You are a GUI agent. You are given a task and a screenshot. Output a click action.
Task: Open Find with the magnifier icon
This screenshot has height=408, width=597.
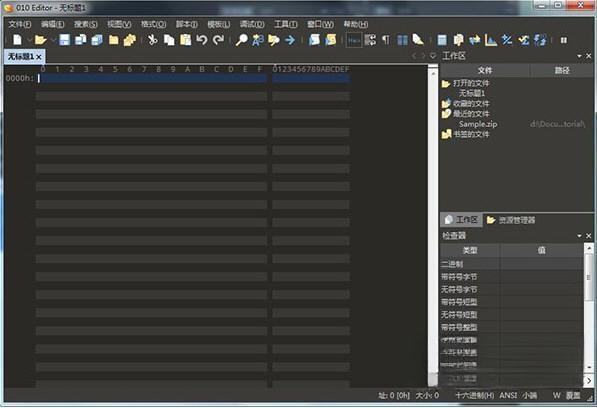tap(241, 40)
